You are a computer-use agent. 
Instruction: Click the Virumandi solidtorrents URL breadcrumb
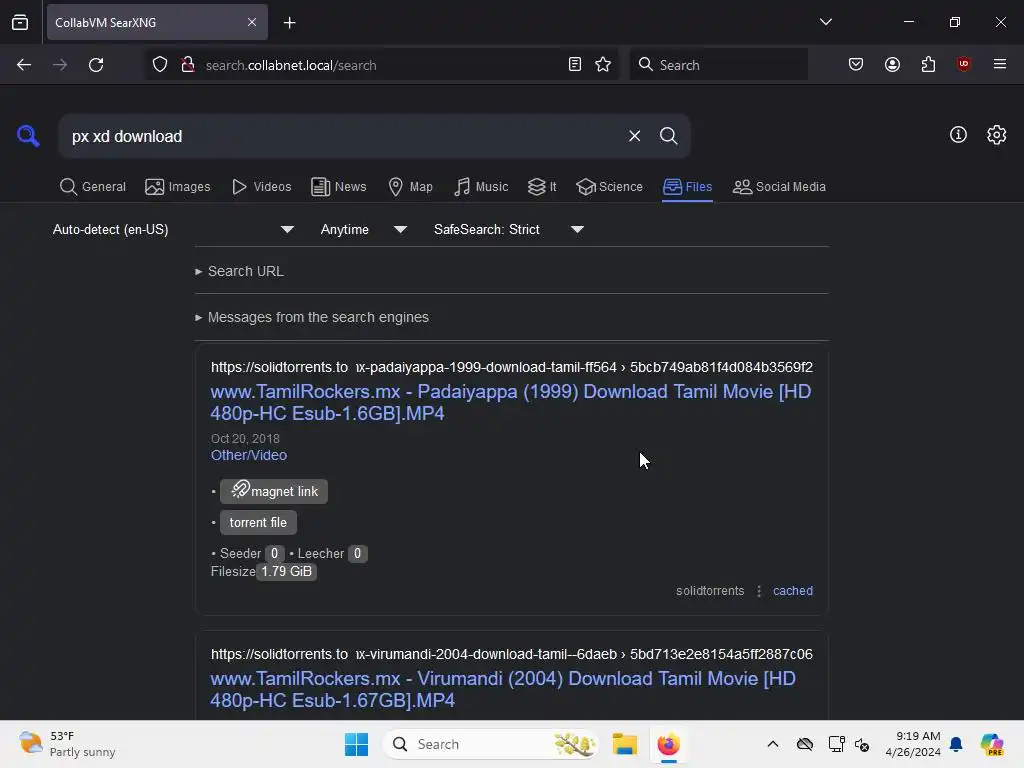pos(511,654)
